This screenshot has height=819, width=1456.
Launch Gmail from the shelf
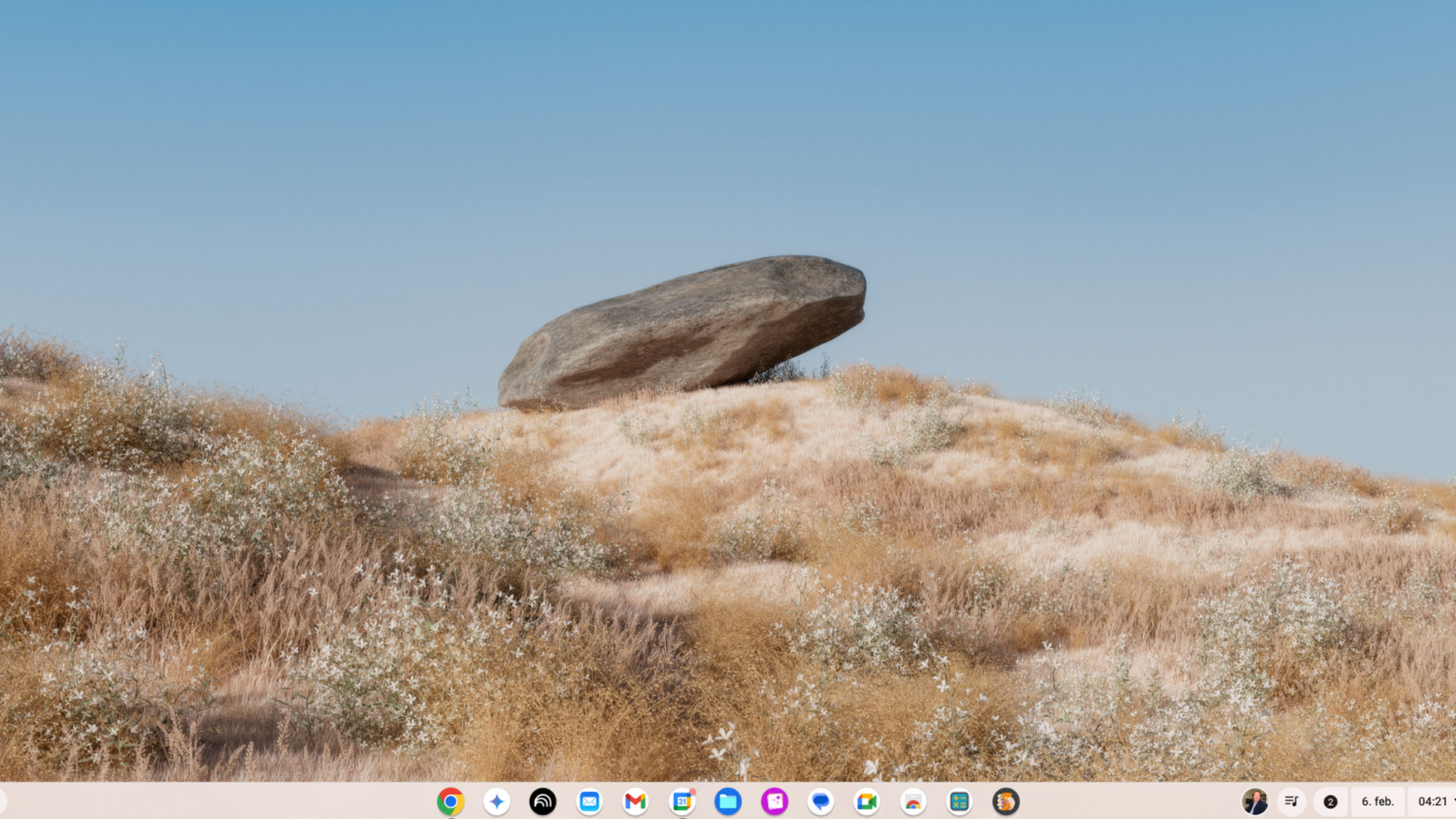point(636,802)
